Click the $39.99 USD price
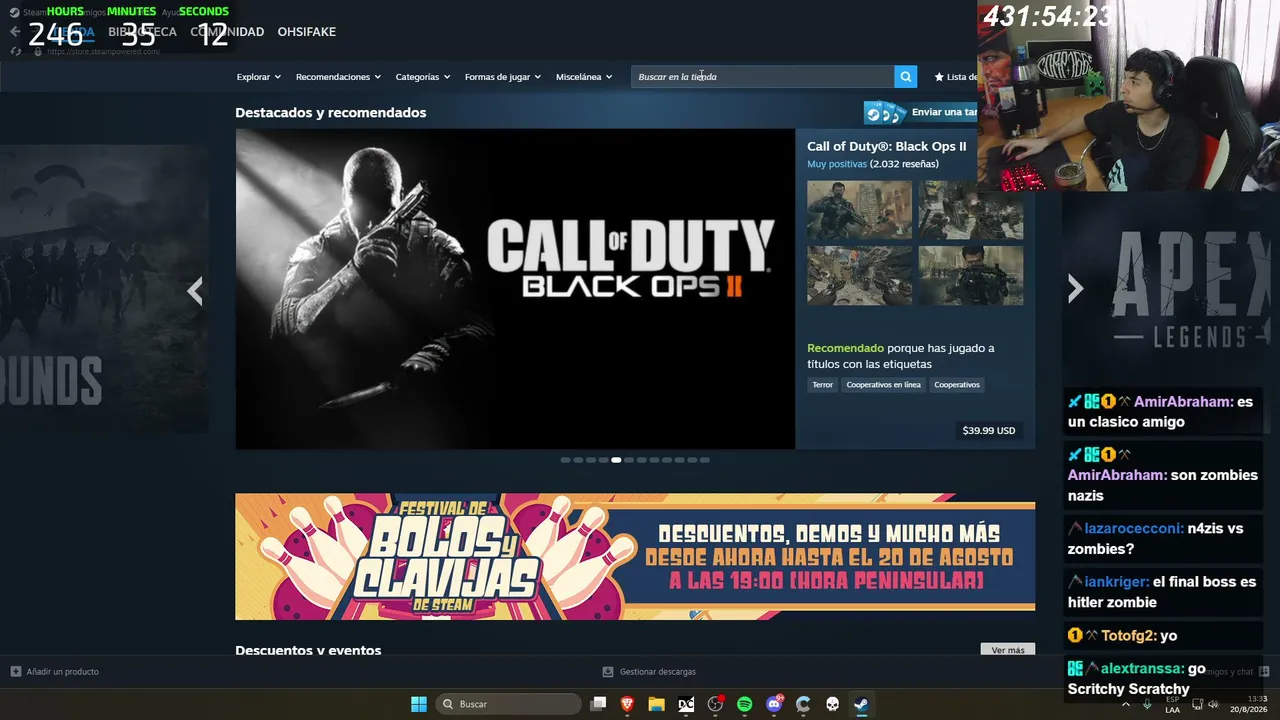This screenshot has width=1280, height=720. tap(988, 431)
